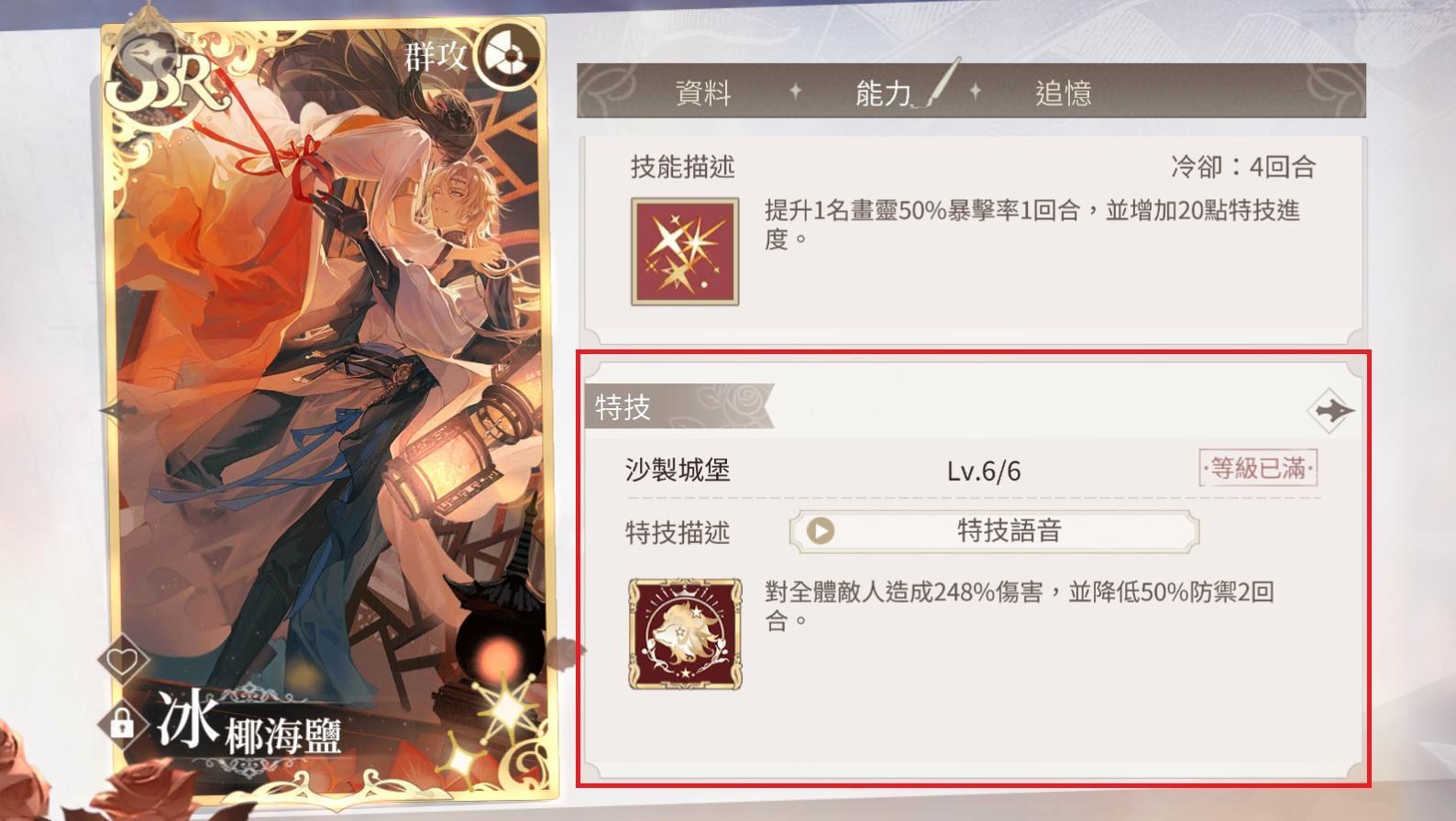Expand the 特技 section arrow diamond
The height and width of the screenshot is (821, 1456).
point(1331,410)
